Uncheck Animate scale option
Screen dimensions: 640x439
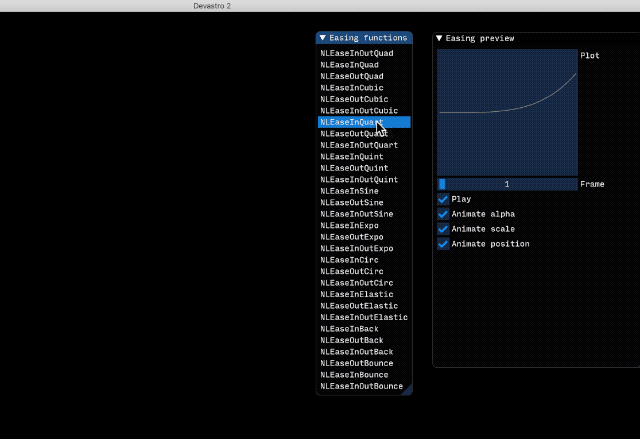(x=443, y=229)
